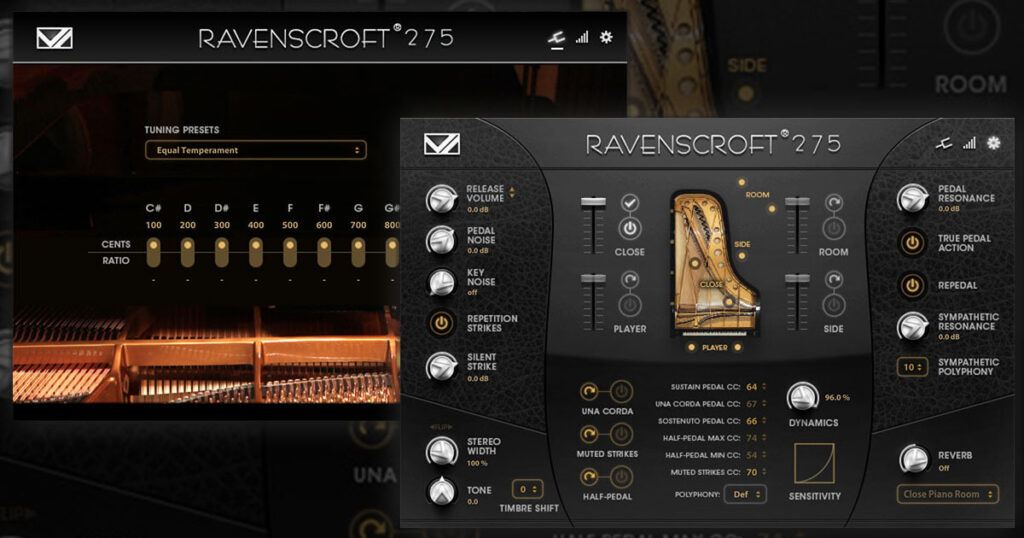1024x538 pixels.
Task: Click the checkmark icon above Close mic power
Action: pyautogui.click(x=630, y=204)
